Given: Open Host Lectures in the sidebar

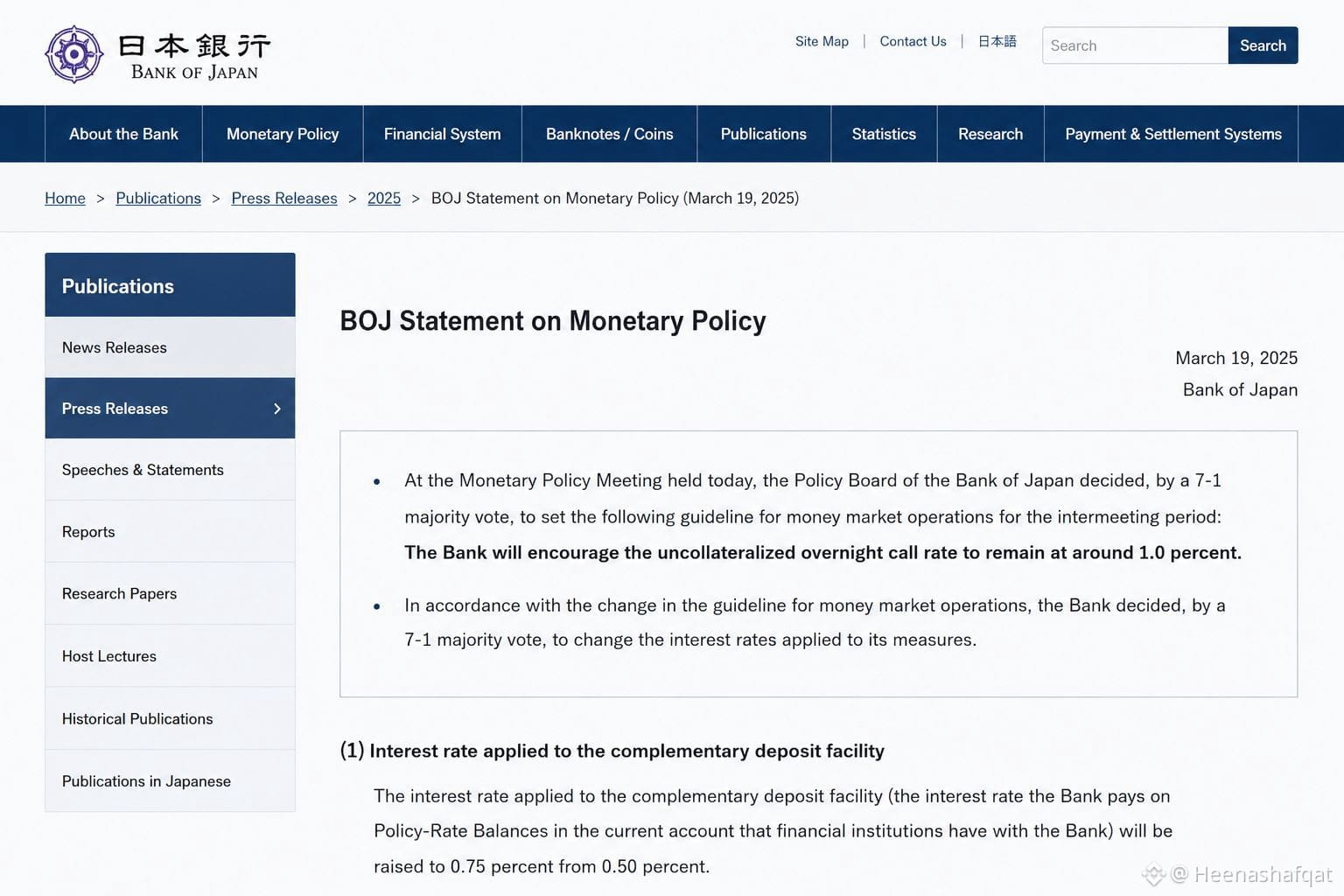Looking at the screenshot, I should tap(170, 656).
